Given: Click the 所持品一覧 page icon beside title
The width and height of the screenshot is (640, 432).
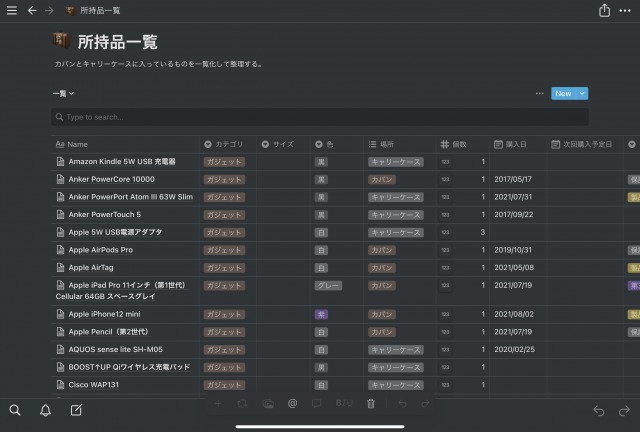Looking at the screenshot, I should (62, 41).
